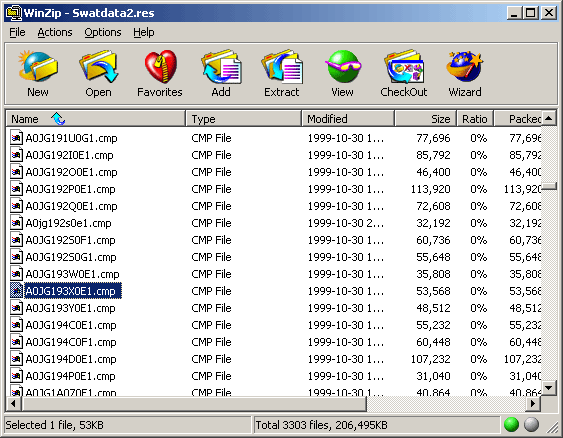
Task: Click the horizontal scrollbar left arrow
Action: click(14, 403)
